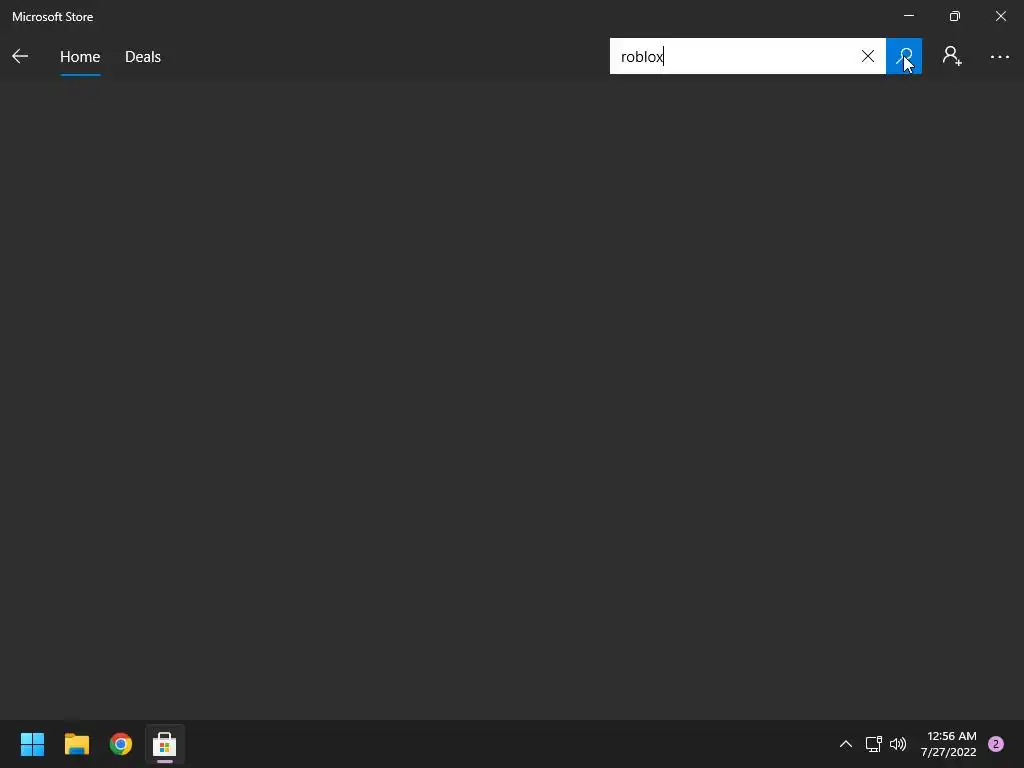Open the volume speaker tray icon
Viewport: 1024px width, 768px height.
(898, 744)
